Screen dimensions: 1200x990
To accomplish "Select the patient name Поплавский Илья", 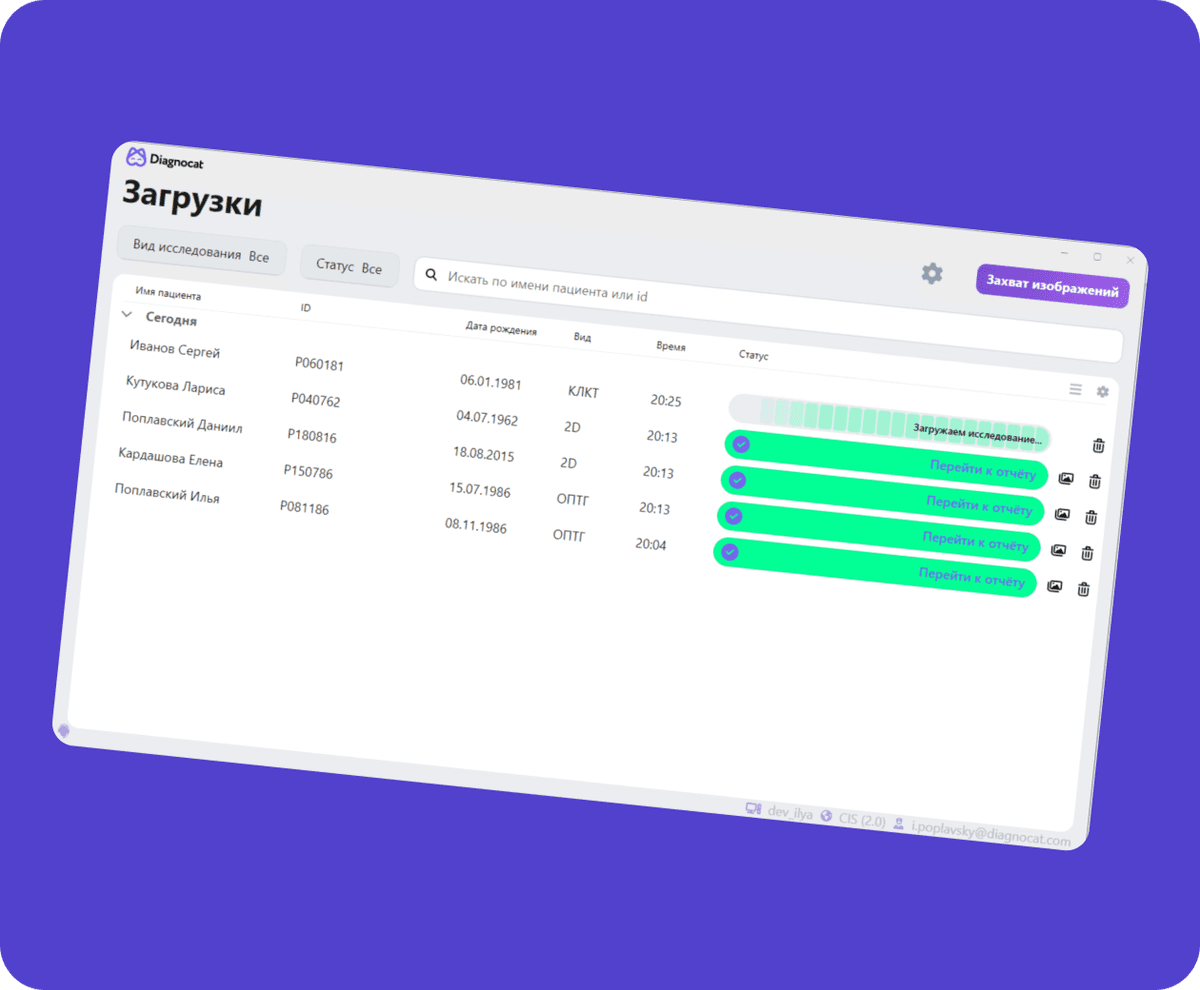I will (167, 494).
